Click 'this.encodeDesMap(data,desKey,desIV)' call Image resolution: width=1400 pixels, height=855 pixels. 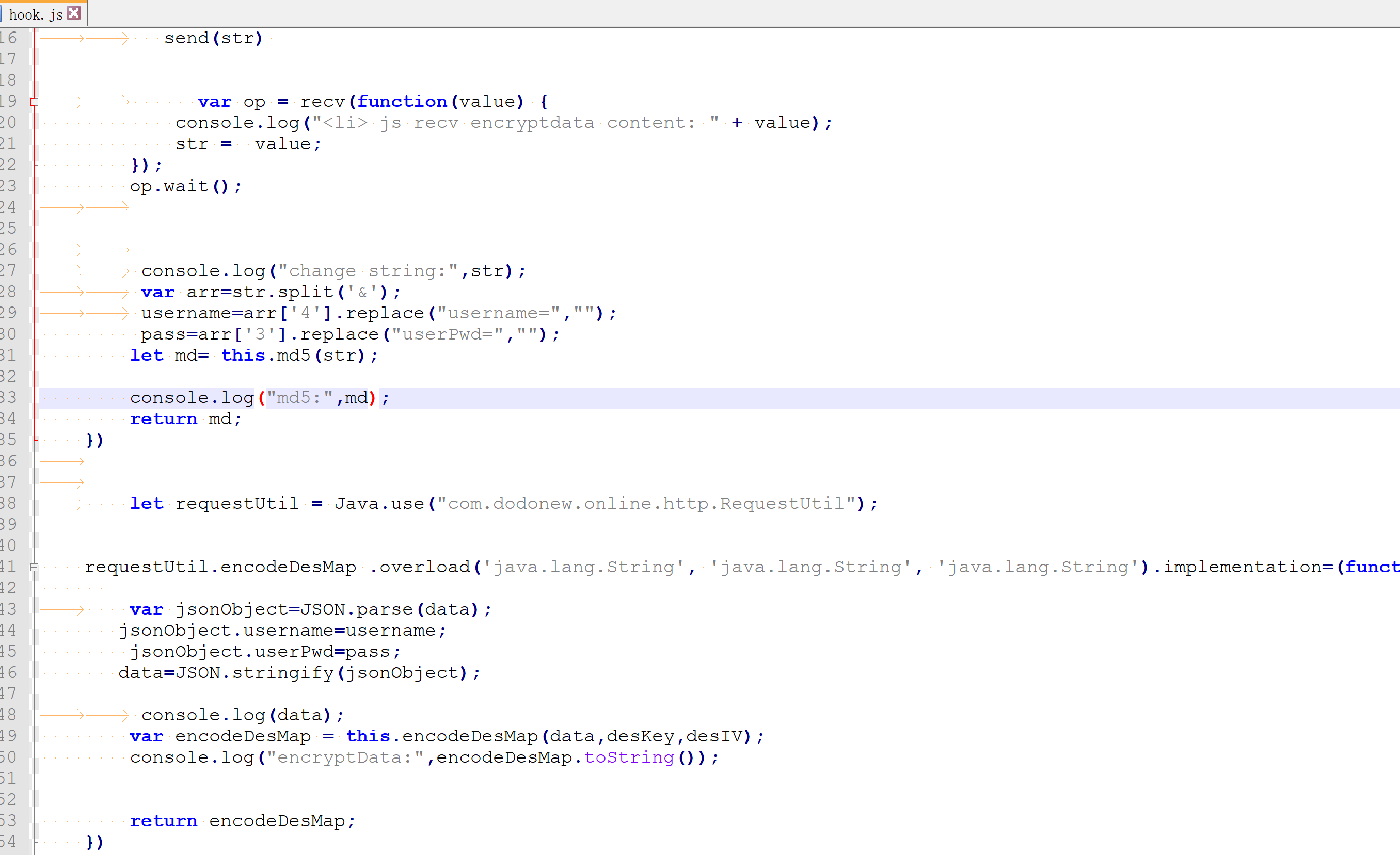pos(549,736)
